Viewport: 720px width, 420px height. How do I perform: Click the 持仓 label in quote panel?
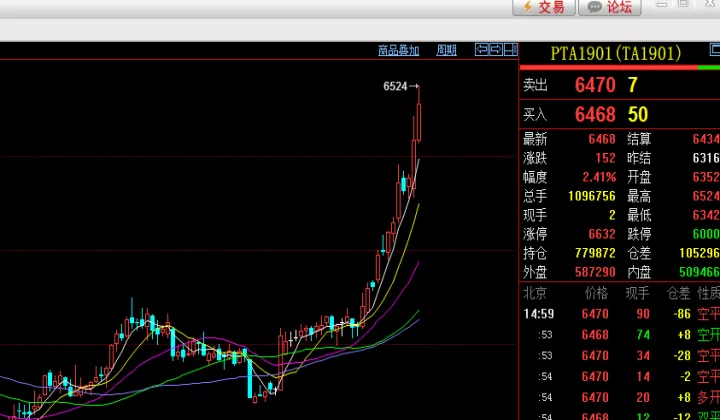(535, 253)
